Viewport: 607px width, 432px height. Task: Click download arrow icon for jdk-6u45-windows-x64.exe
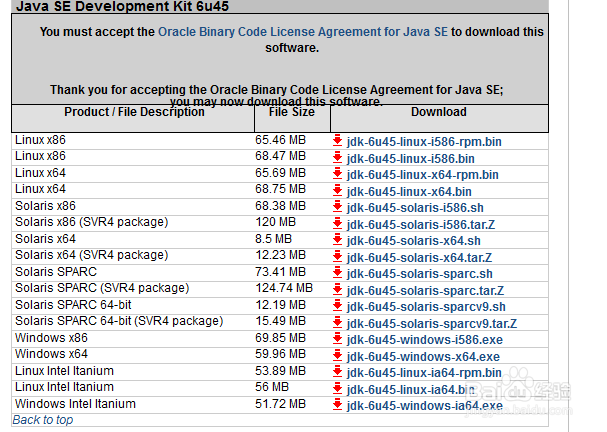338,355
